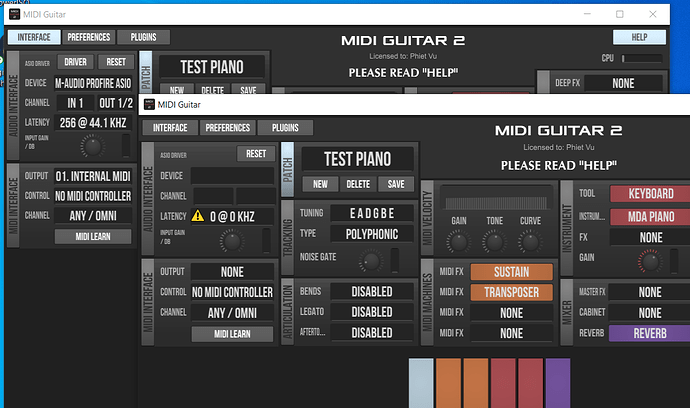
Task: Select the INTERFACE tab in back window
Action: [34, 37]
